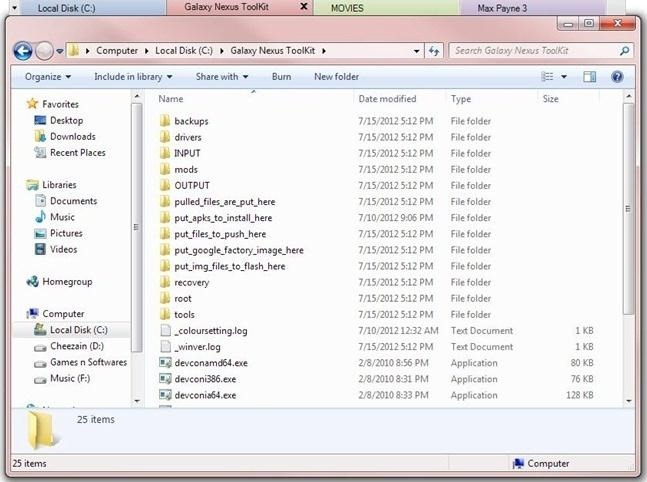647x482 pixels.
Task: Select Local Disk (C:) in the sidebar
Action: tap(78, 330)
